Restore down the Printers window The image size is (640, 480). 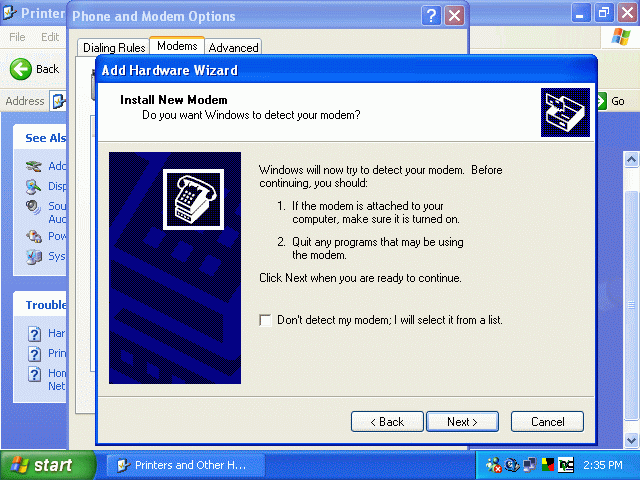(x=604, y=13)
